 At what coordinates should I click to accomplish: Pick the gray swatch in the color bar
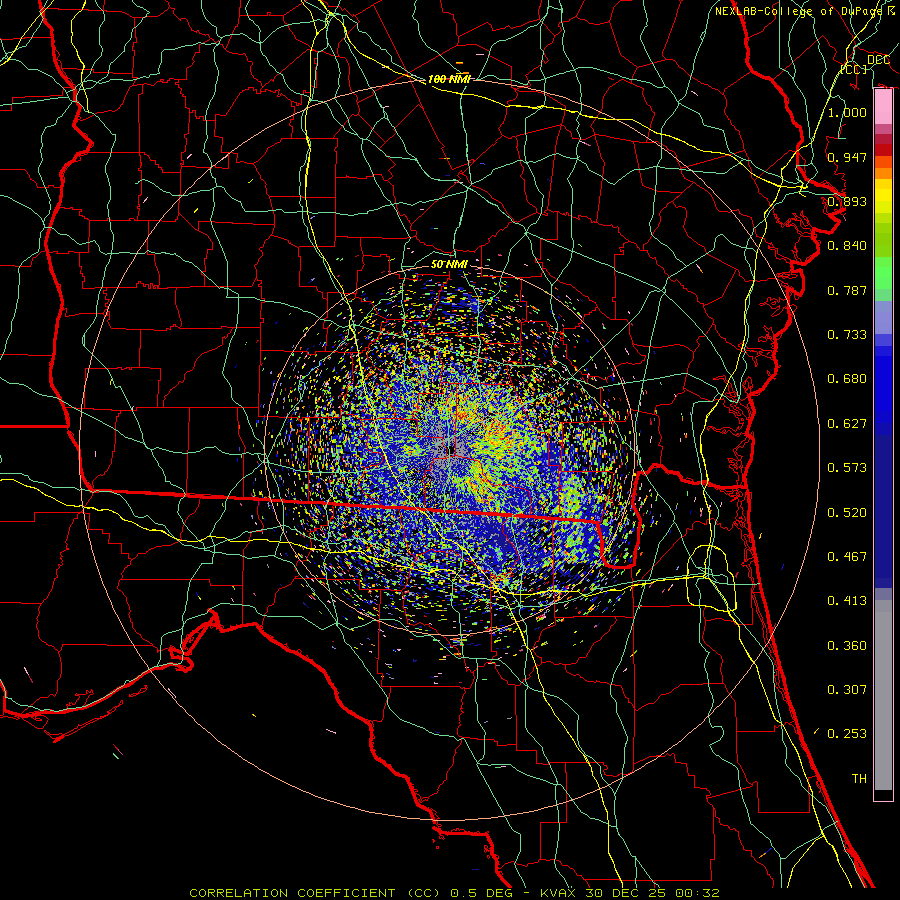883,695
